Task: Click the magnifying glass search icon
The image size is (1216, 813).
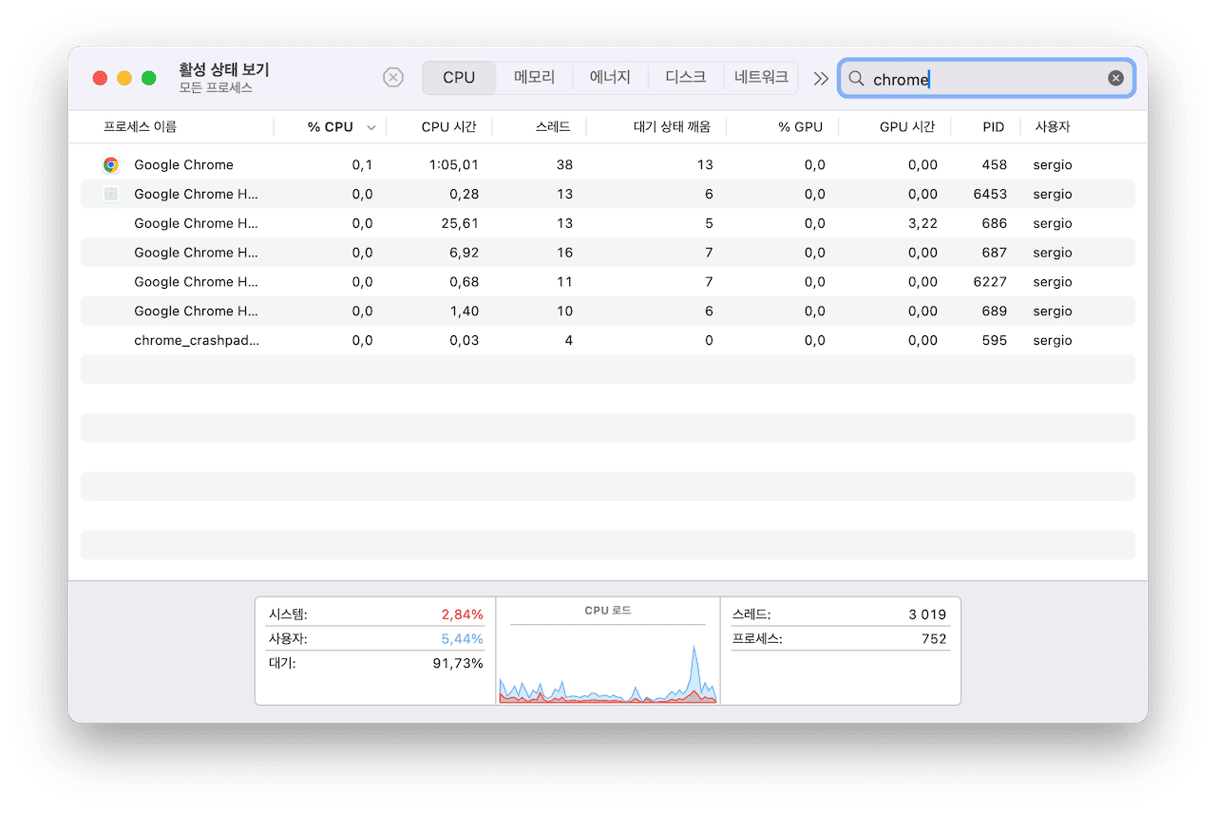Action: click(x=856, y=78)
